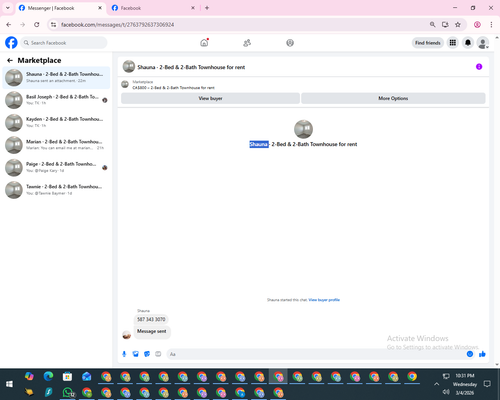Open the Marian conversation
Image resolution: width=500 pixels, height=400 pixels.
pos(56,145)
